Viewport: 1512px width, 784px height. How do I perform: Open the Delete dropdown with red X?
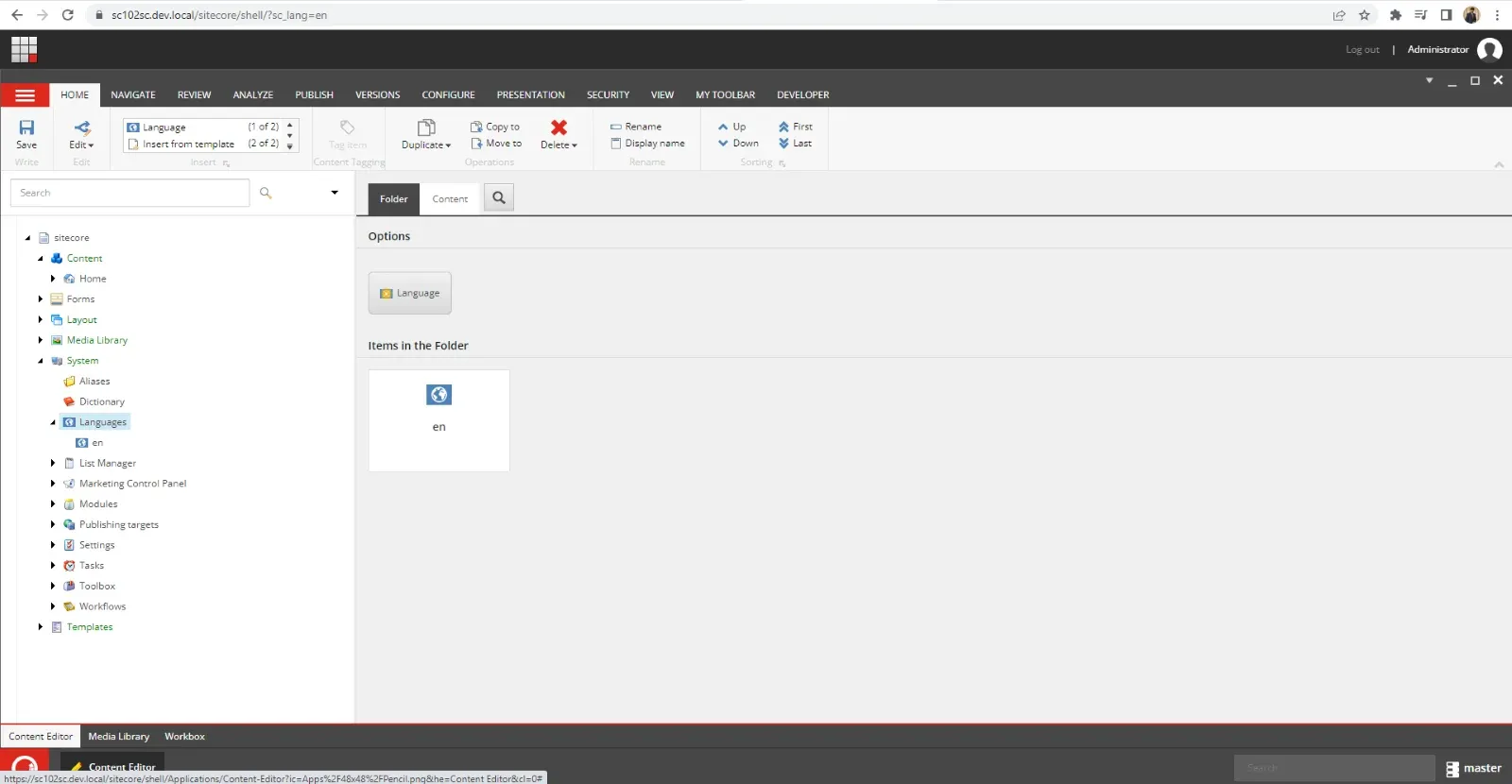[558, 134]
